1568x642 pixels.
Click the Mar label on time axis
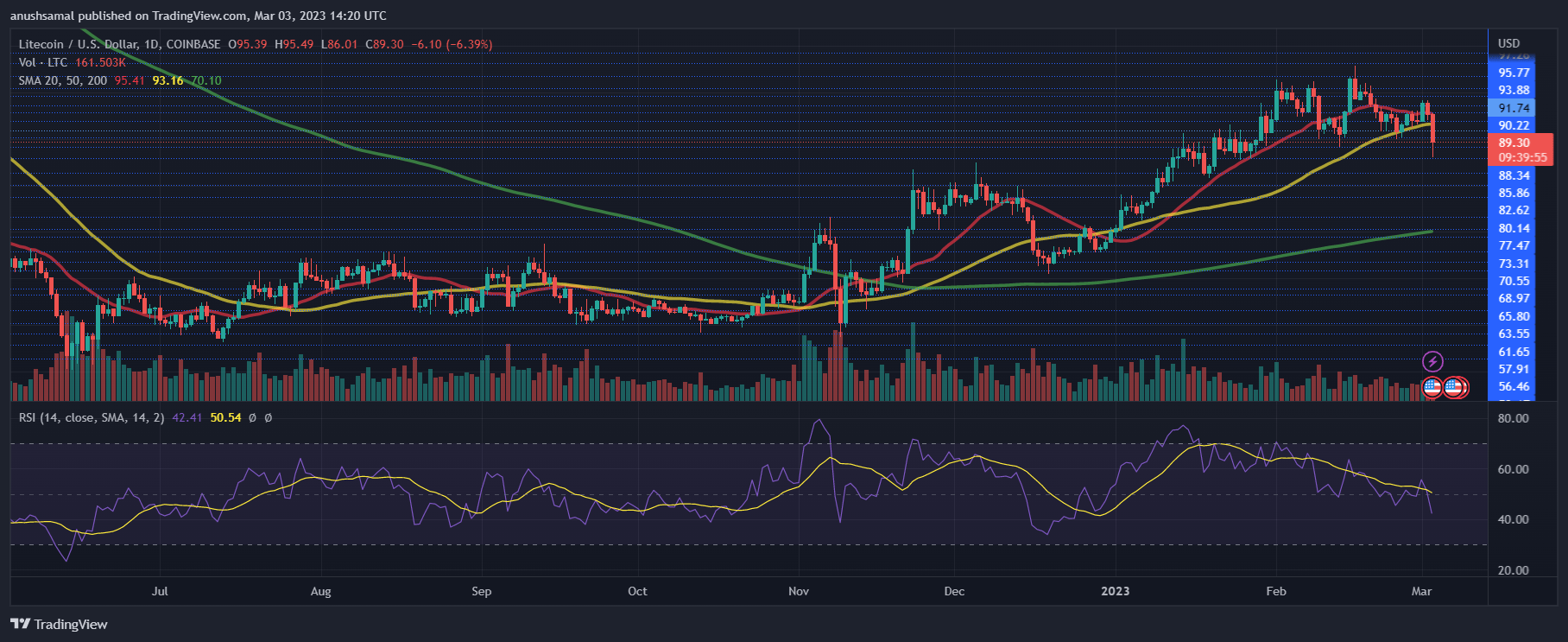(x=1421, y=591)
